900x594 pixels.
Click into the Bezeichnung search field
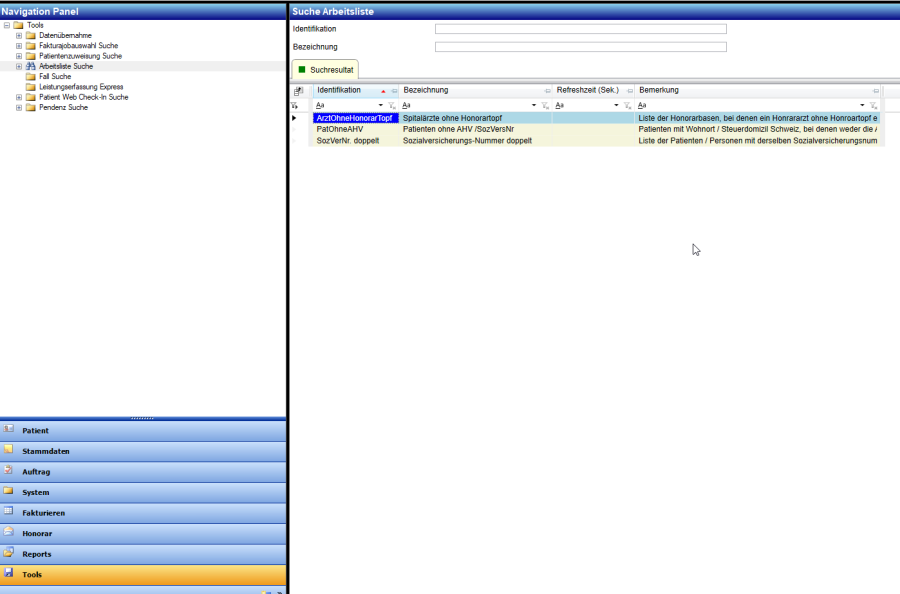click(x=580, y=47)
